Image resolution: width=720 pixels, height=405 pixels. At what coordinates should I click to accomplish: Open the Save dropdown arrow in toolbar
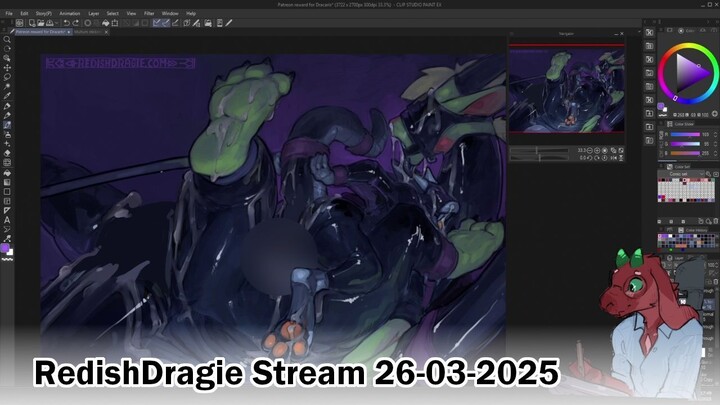[x=57, y=23]
